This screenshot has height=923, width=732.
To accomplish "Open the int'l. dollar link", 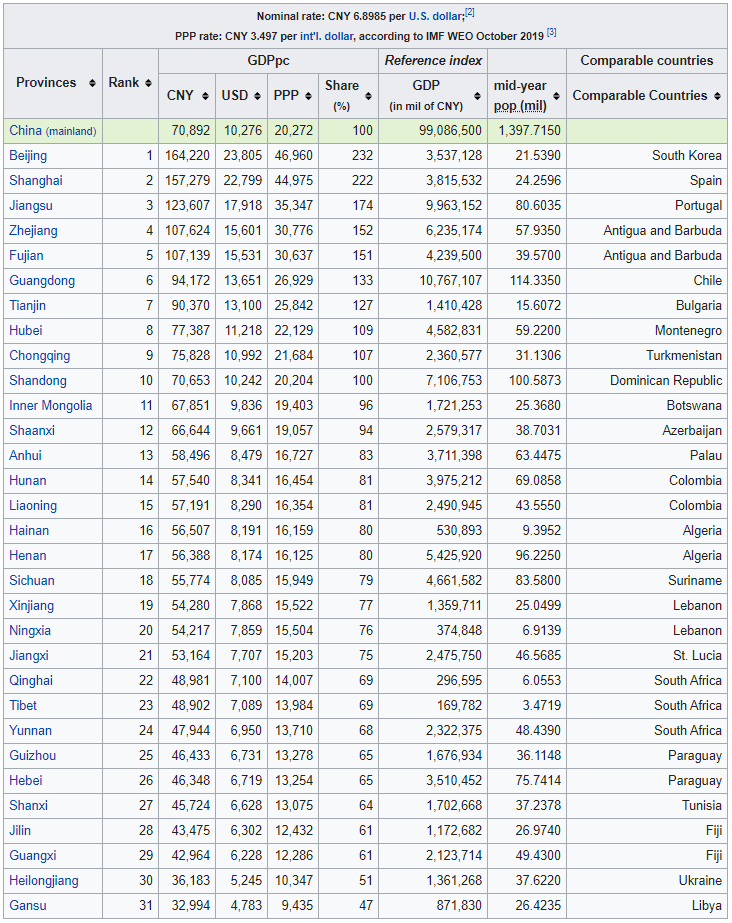I will point(327,36).
